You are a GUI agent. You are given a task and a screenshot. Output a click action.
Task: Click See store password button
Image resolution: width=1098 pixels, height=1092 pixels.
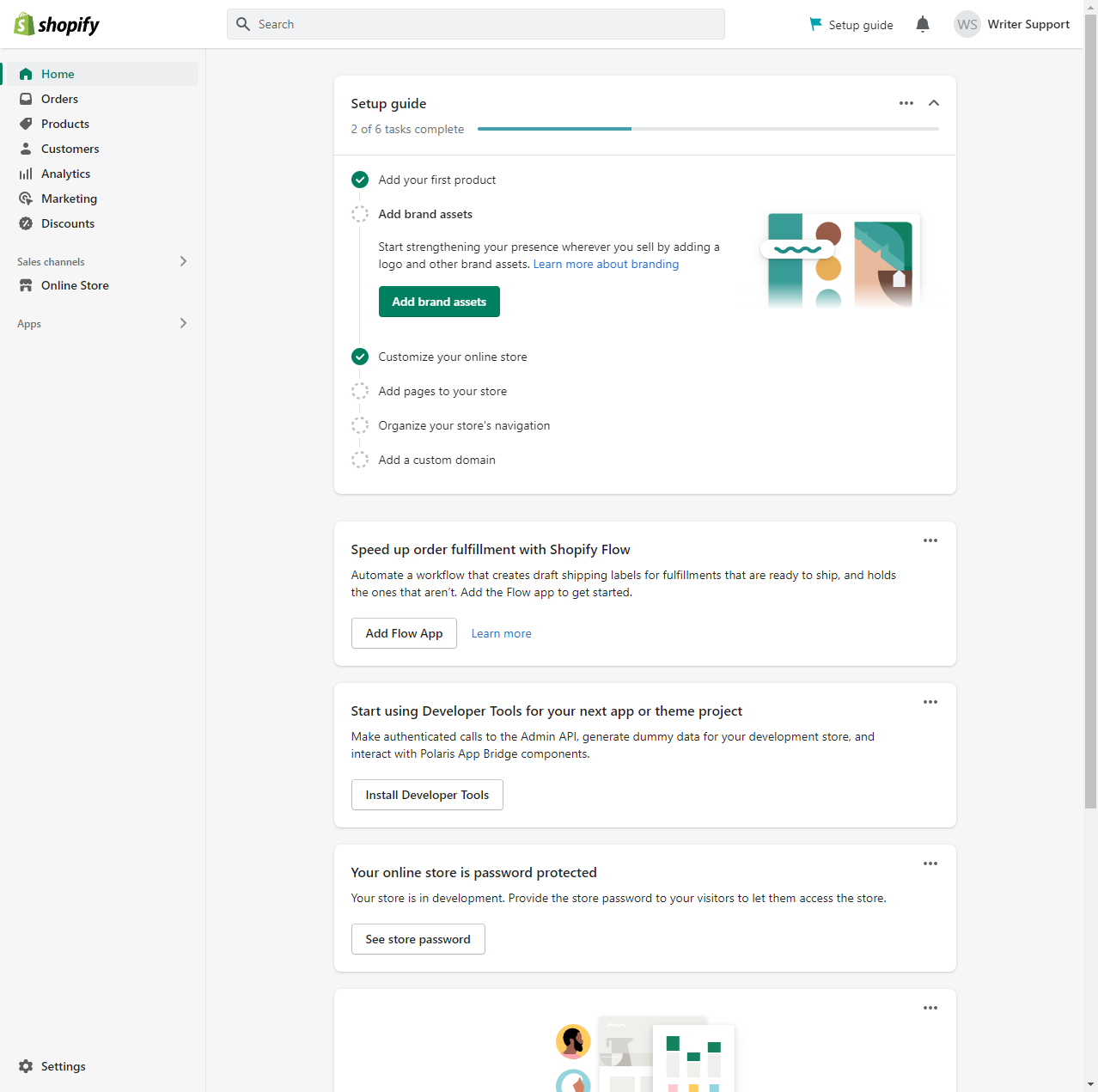point(418,939)
